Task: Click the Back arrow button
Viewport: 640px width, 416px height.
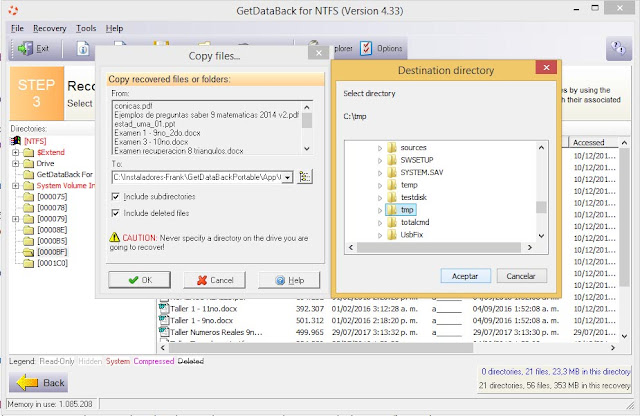Action: [39, 383]
